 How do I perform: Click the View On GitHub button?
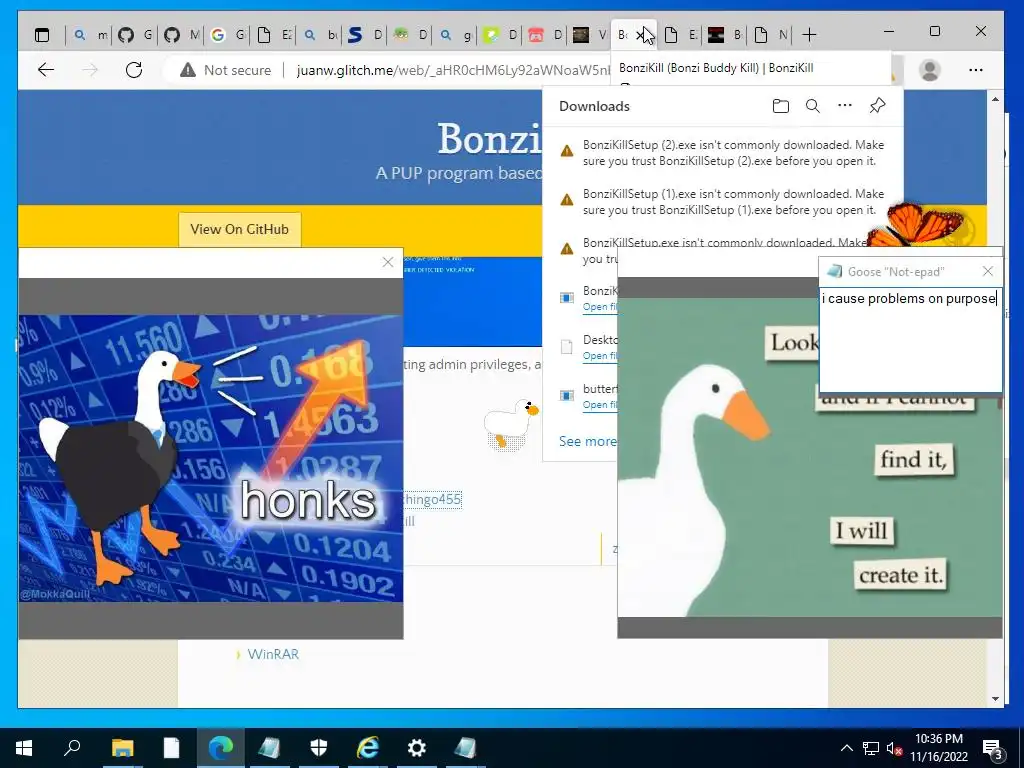pyautogui.click(x=240, y=229)
